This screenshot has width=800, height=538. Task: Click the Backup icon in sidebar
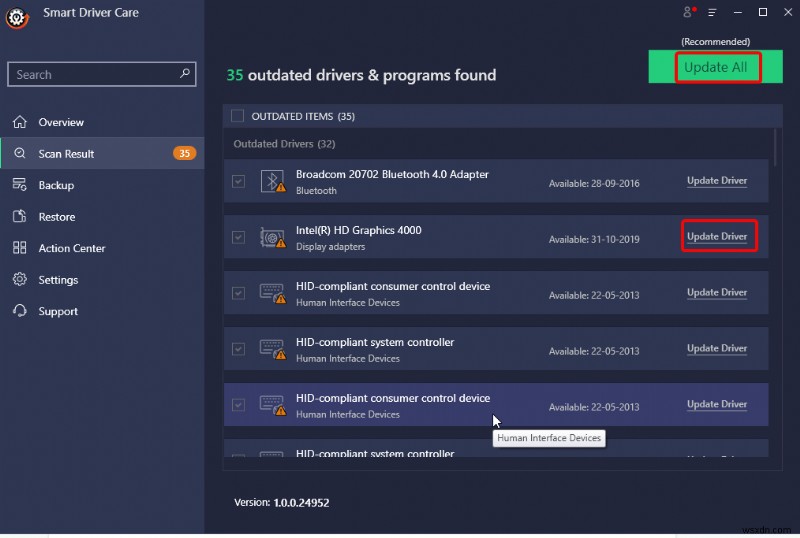tap(20, 185)
